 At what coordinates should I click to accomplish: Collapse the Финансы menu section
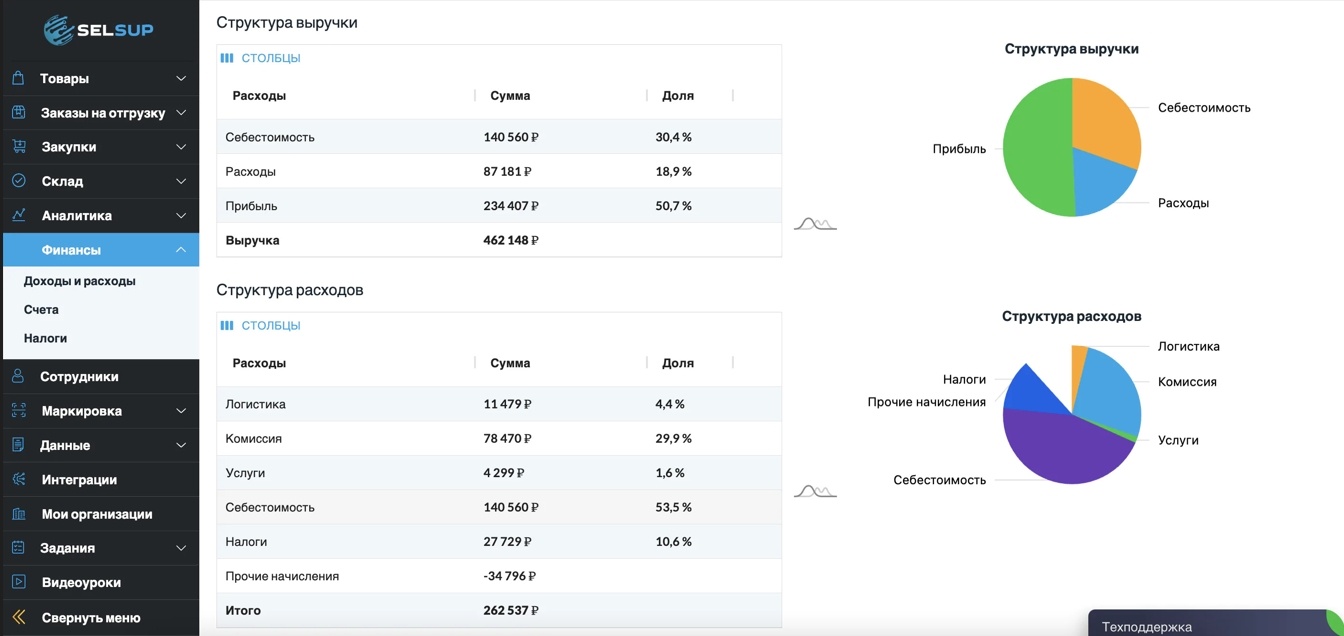coord(181,250)
